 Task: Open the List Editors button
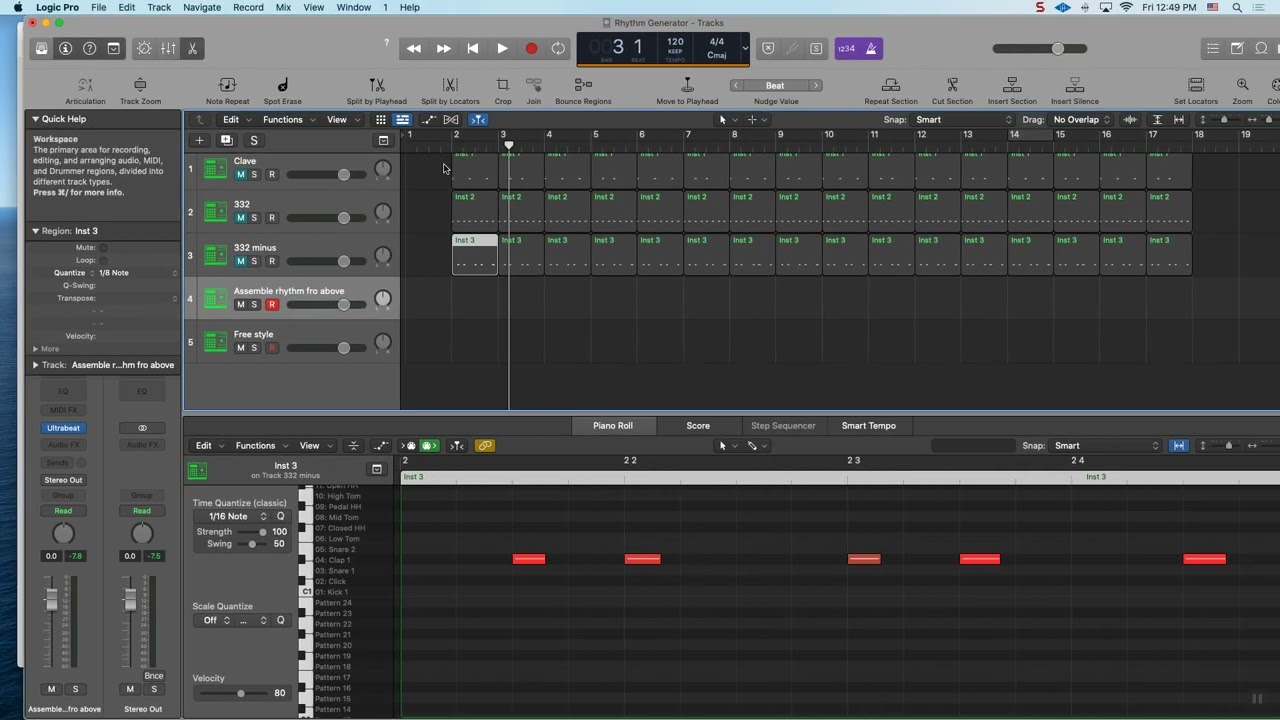[x=1212, y=48]
